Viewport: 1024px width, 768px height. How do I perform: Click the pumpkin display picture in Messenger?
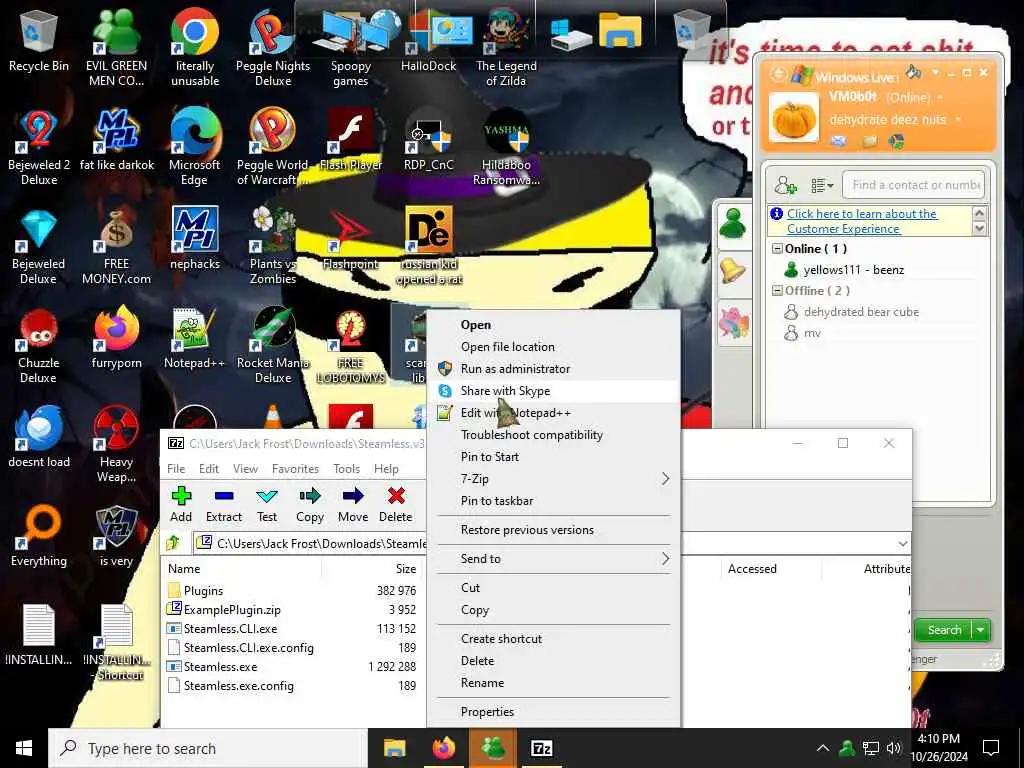click(x=793, y=118)
